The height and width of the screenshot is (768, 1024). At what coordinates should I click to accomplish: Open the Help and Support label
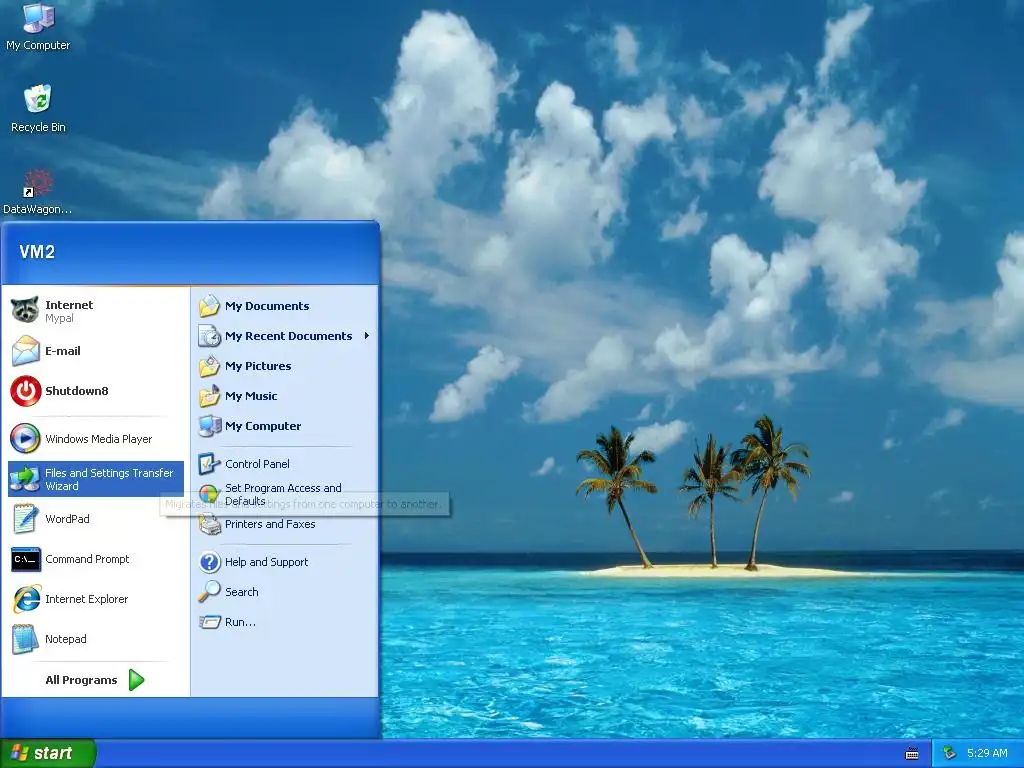tap(266, 562)
